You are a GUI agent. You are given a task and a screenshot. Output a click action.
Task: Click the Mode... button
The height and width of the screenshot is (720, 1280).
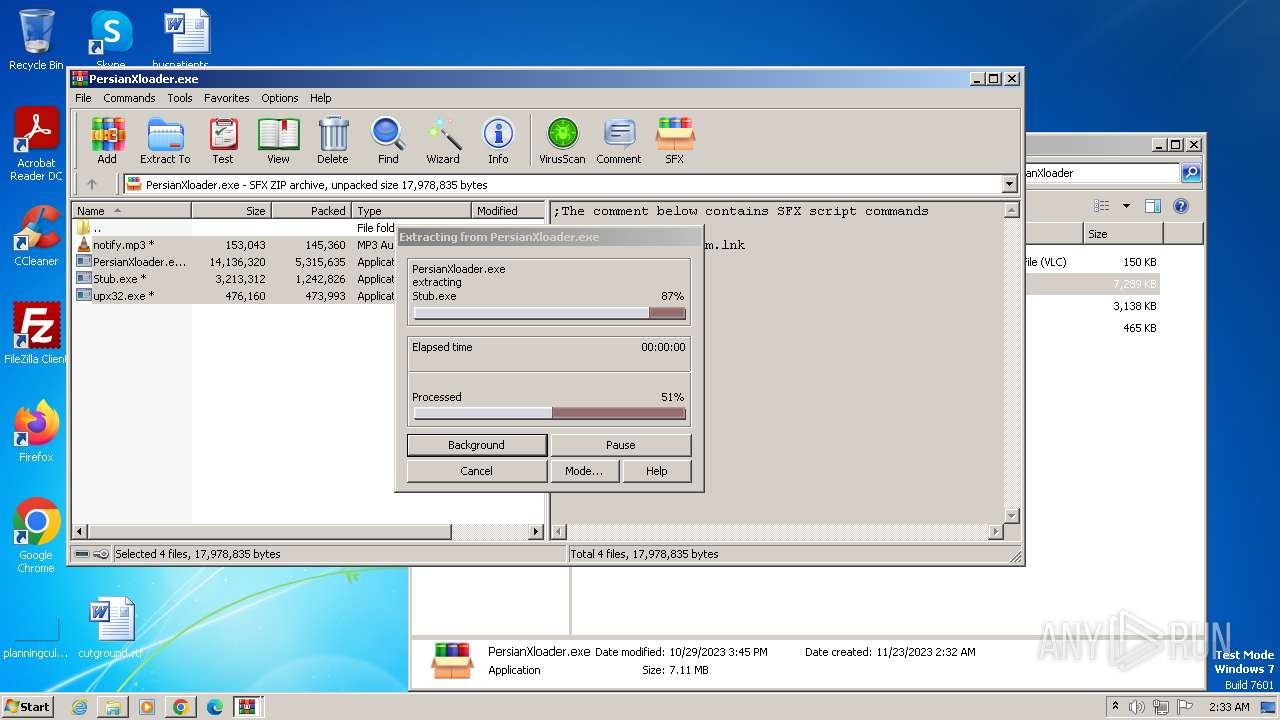[584, 471]
